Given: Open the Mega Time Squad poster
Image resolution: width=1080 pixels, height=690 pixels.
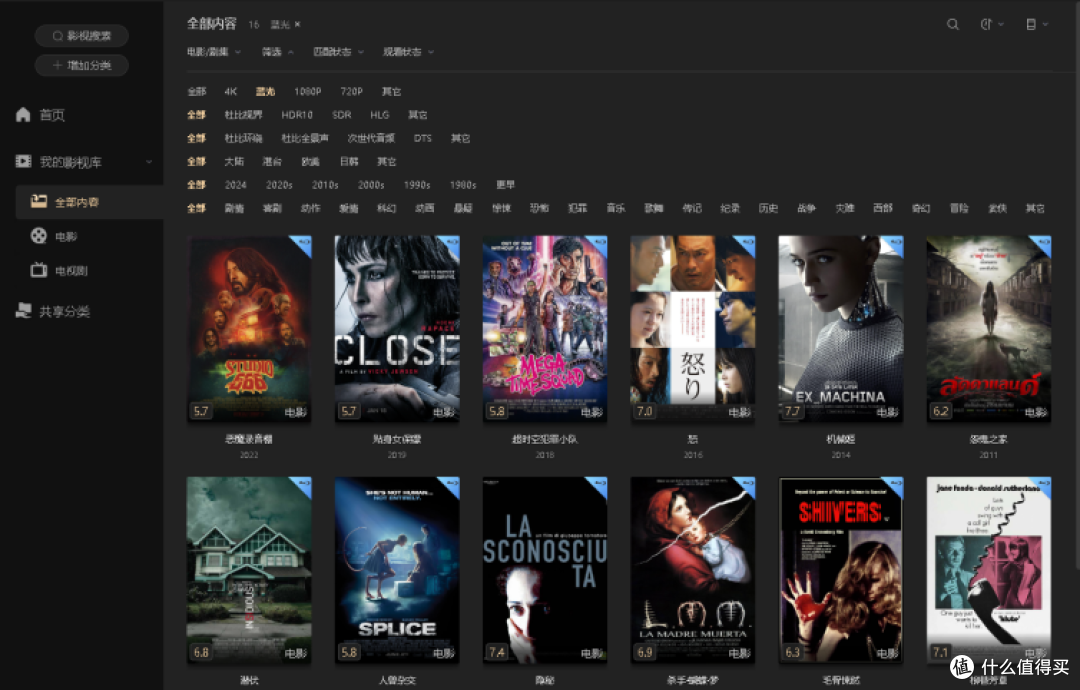Looking at the screenshot, I should (x=545, y=328).
